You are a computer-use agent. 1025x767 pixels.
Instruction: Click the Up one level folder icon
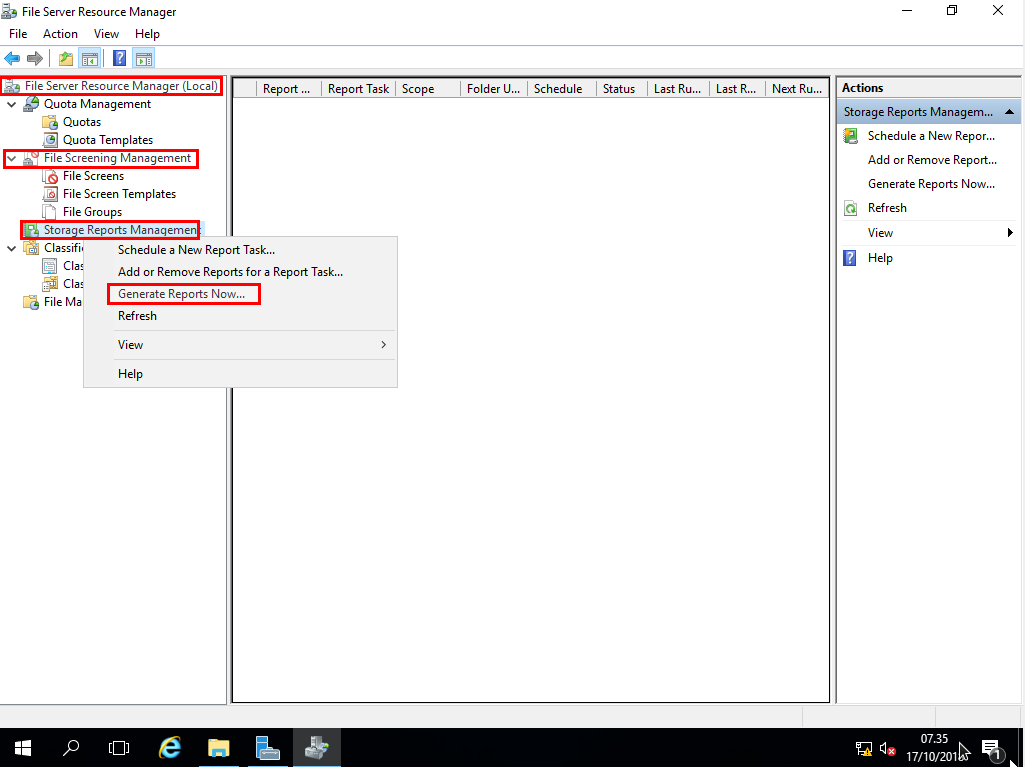pos(65,59)
